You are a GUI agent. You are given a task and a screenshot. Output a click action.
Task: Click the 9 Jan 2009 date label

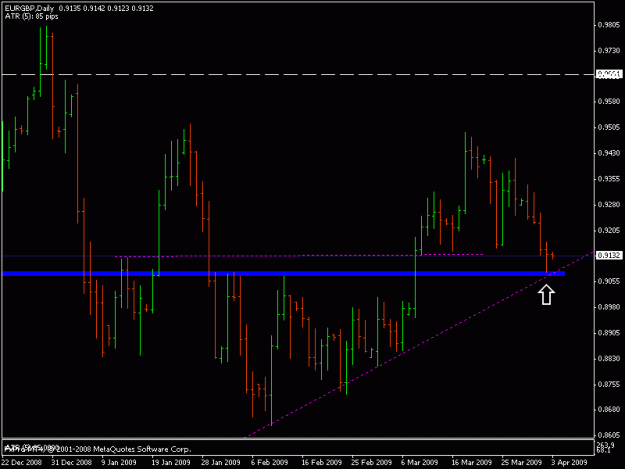(x=119, y=462)
